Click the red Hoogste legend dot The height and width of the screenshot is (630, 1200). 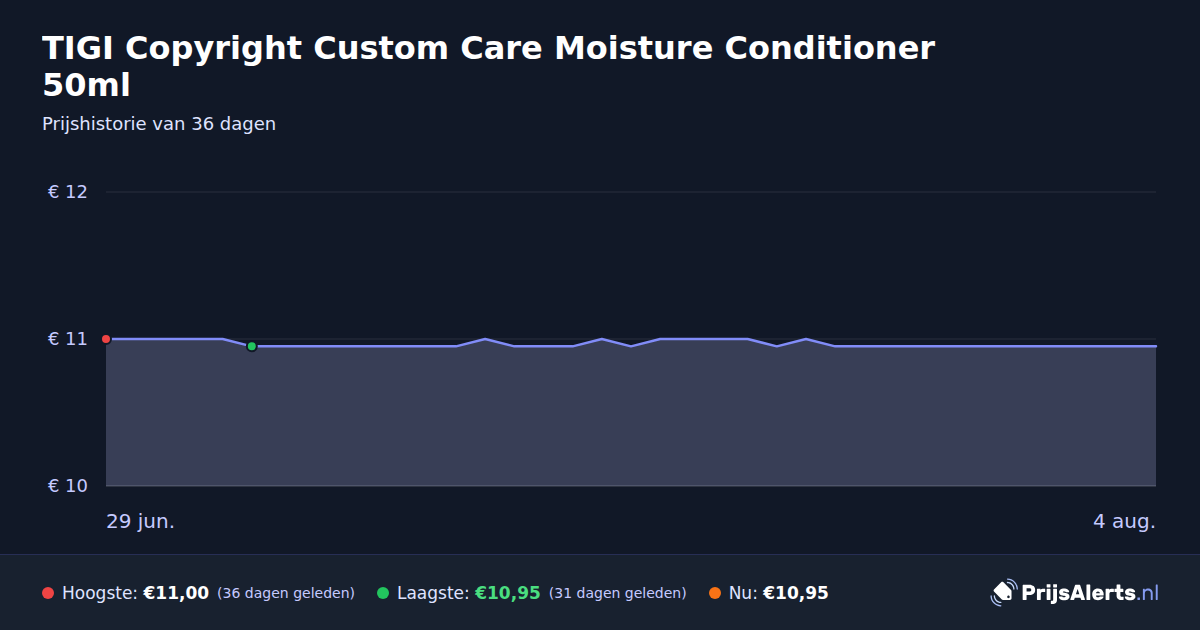[48, 593]
